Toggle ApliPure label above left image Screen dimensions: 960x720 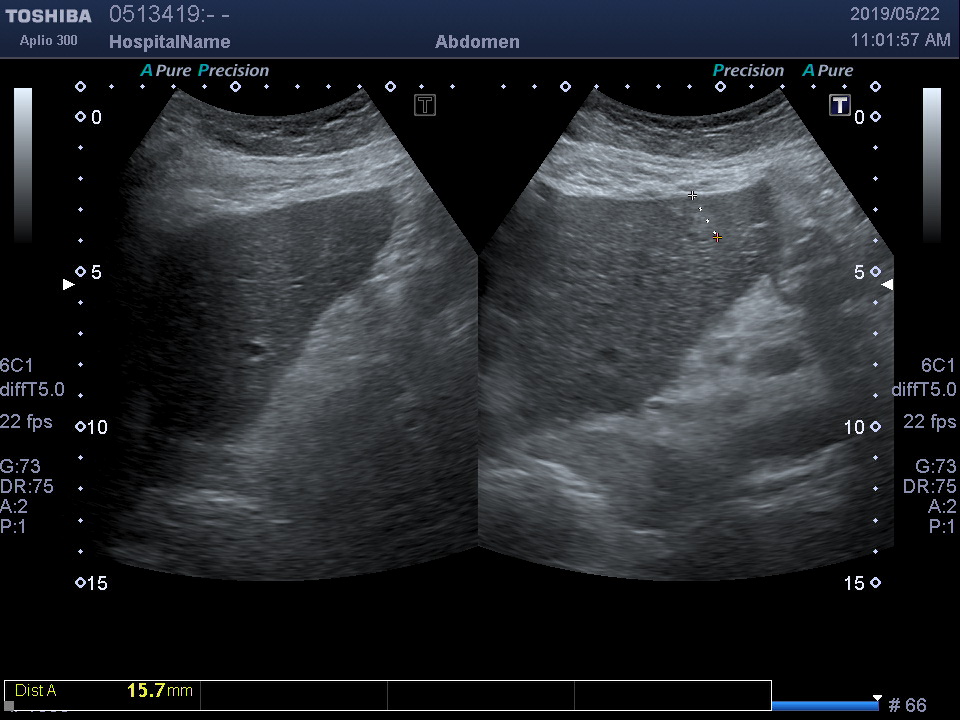tap(164, 70)
